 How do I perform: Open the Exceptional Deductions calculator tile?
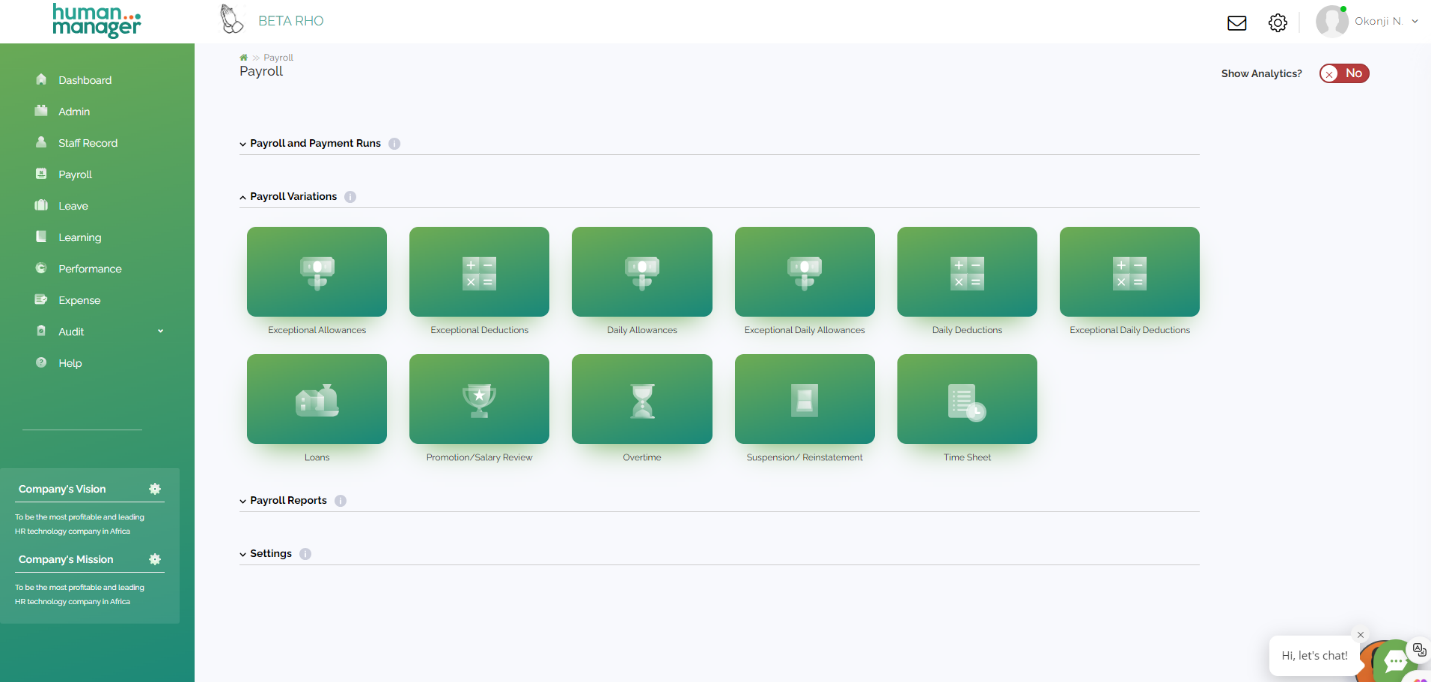[x=479, y=272]
